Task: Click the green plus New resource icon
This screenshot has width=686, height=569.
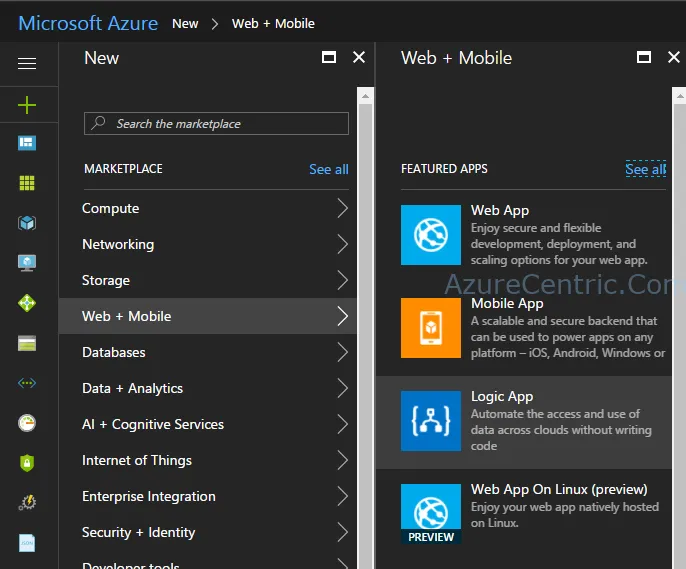Action: [27, 105]
